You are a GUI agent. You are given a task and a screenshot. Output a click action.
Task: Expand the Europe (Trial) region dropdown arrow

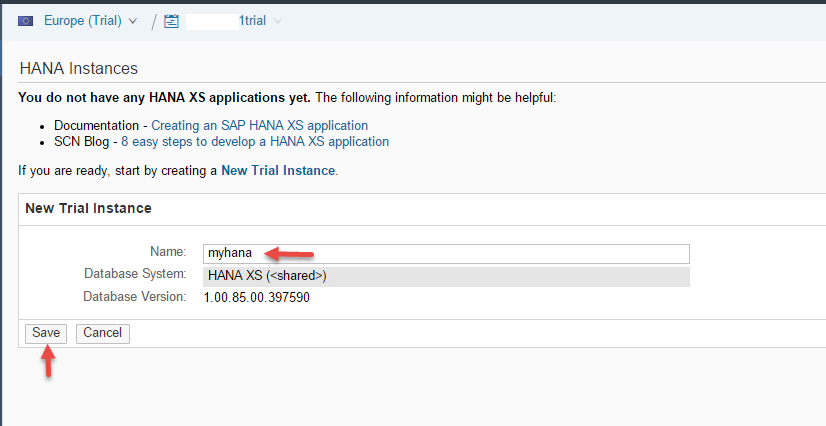(x=133, y=21)
